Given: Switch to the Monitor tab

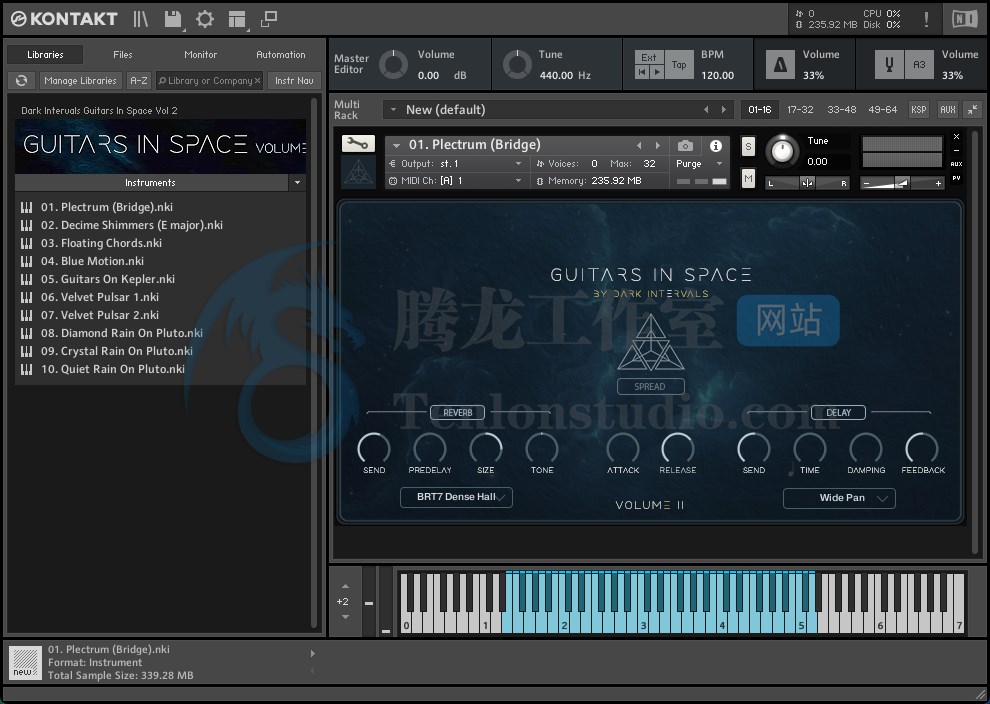Looking at the screenshot, I should click(200, 55).
